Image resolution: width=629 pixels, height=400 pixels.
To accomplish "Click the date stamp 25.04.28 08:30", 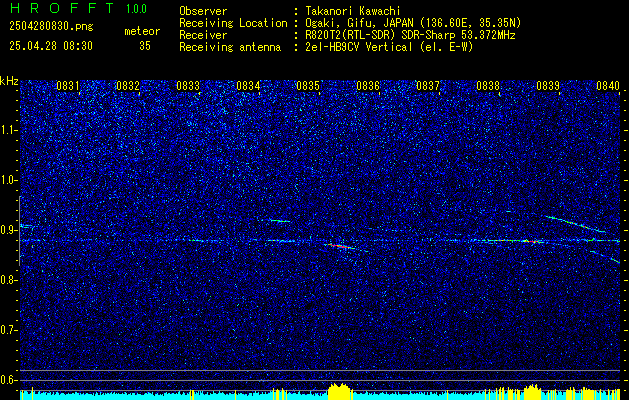I will click(51, 46).
